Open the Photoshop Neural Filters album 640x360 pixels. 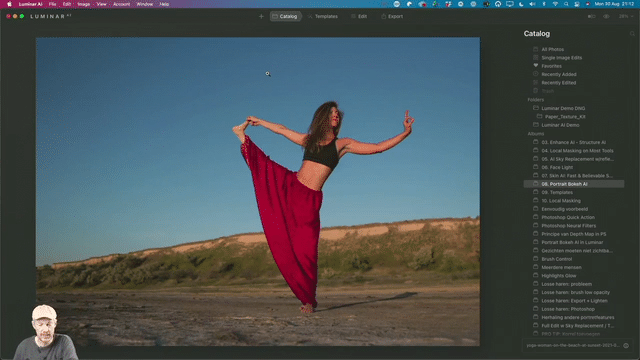tap(569, 226)
